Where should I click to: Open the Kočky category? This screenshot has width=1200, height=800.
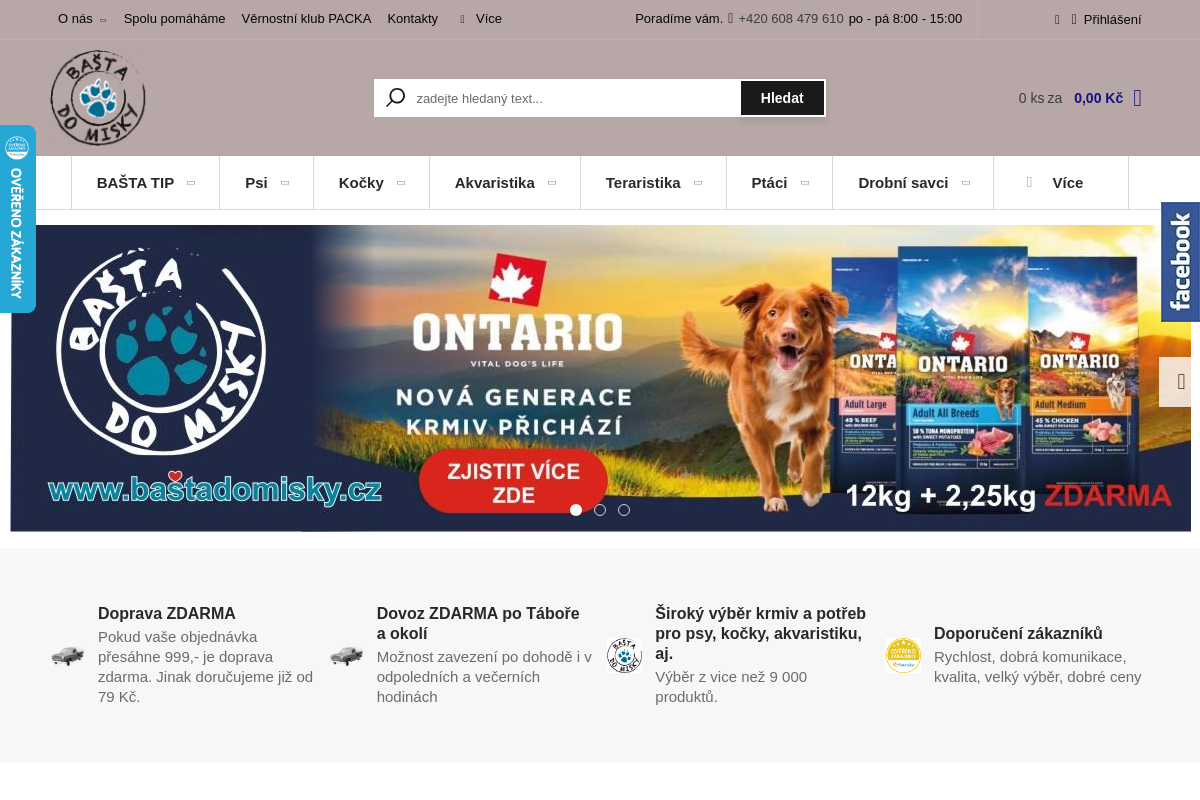point(361,183)
